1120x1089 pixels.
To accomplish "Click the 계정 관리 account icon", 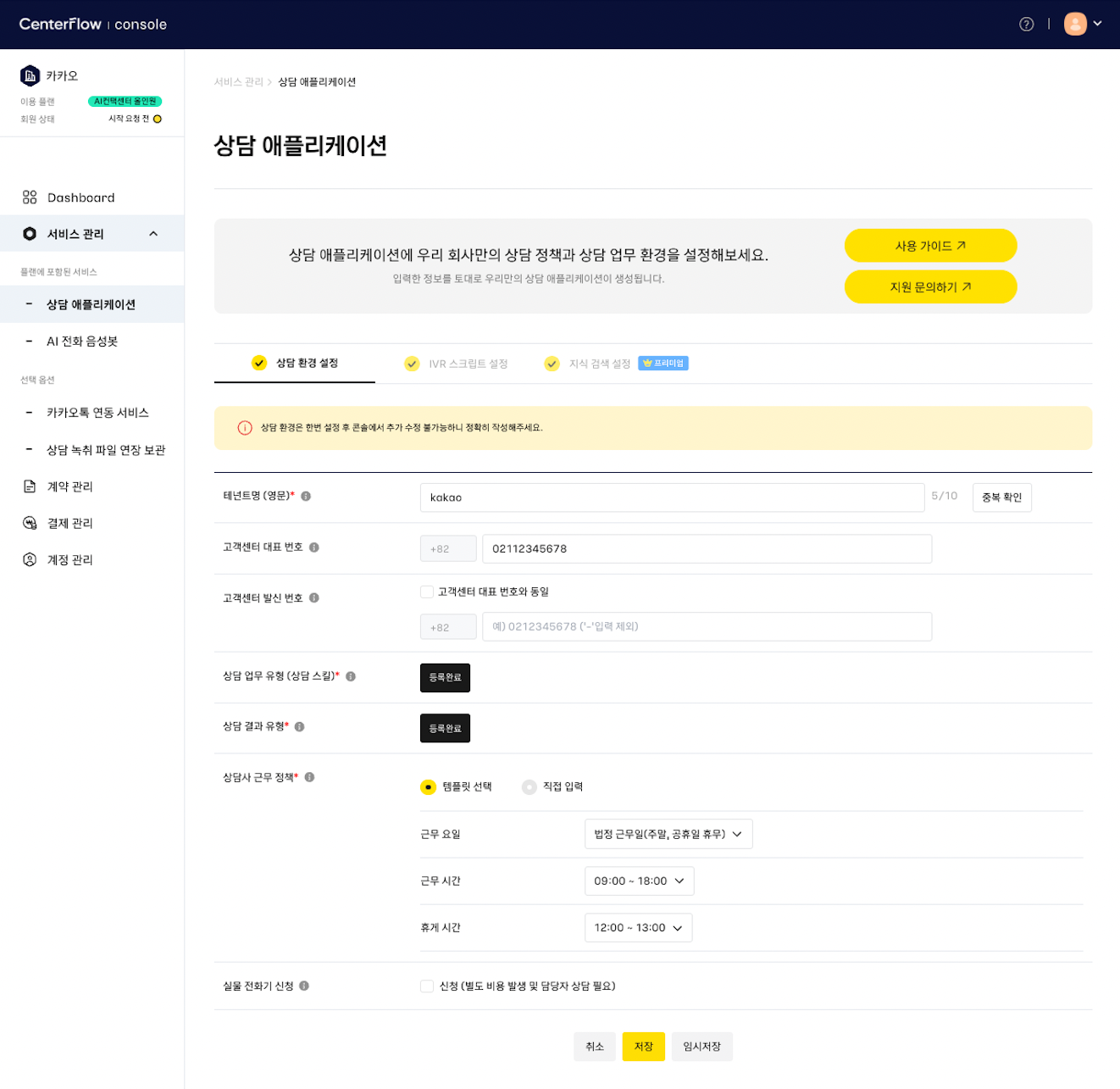I will click(30, 559).
